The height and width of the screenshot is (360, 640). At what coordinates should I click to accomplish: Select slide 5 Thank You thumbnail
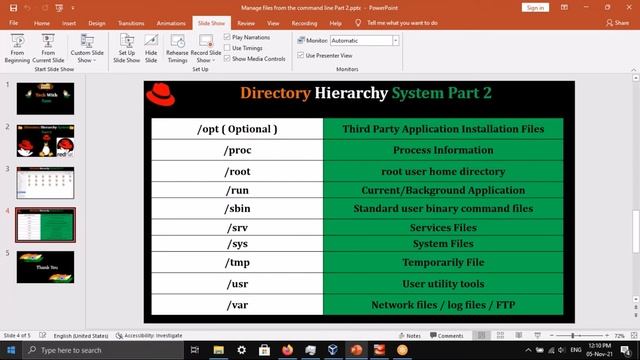pyautogui.click(x=45, y=267)
